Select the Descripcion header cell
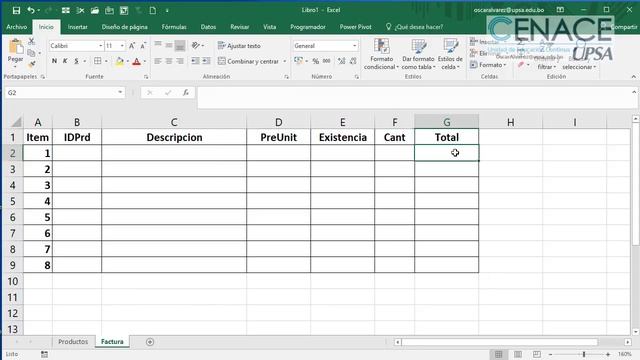640x360 pixels. click(174, 137)
